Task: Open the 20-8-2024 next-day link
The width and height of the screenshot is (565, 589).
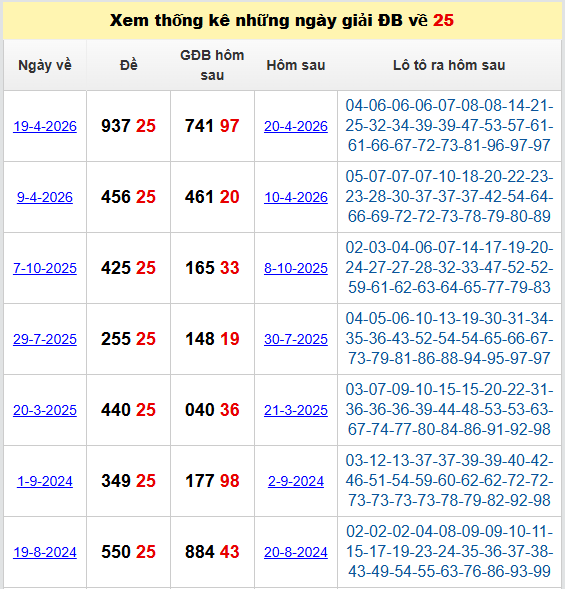Action: tap(296, 552)
